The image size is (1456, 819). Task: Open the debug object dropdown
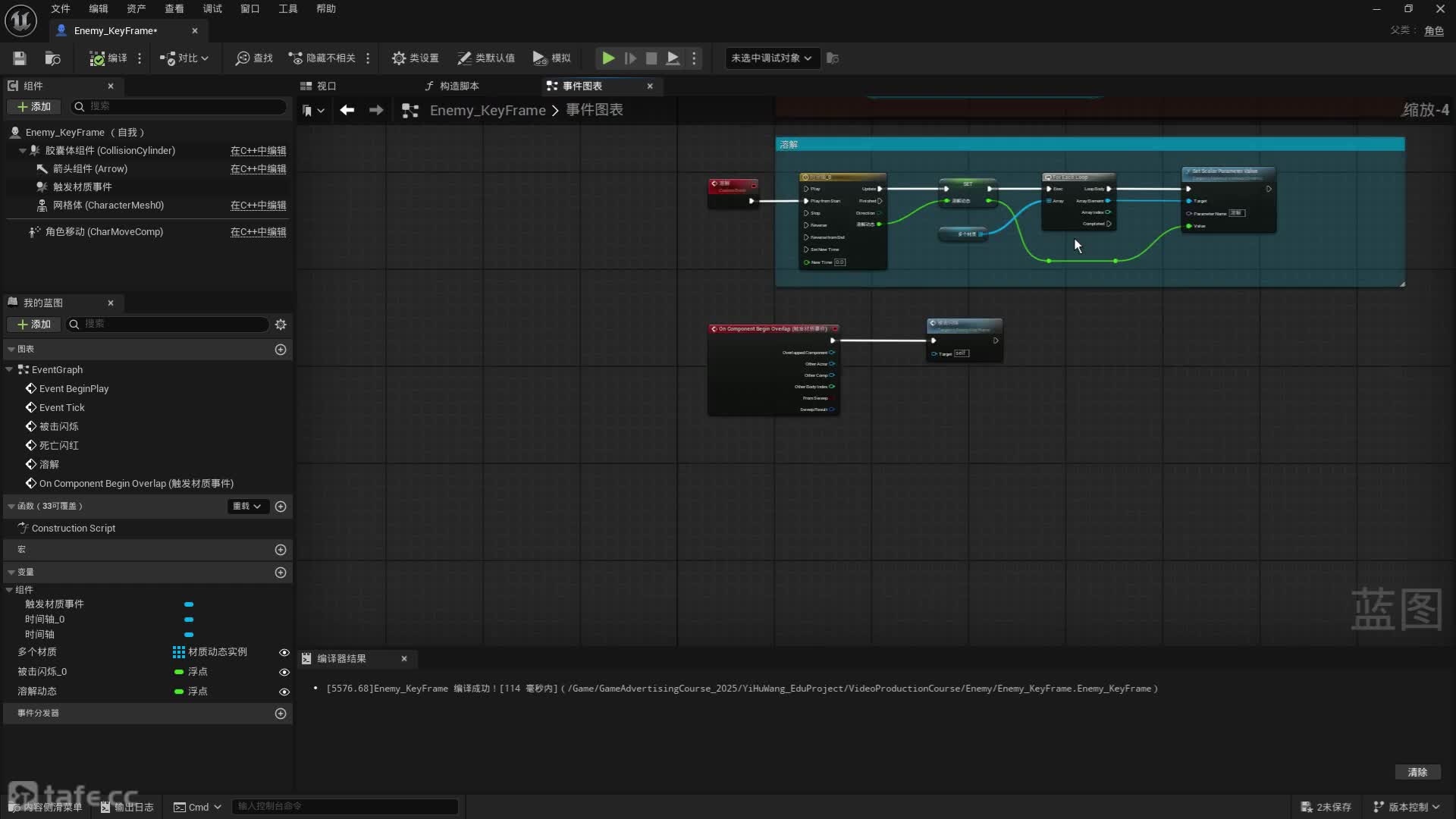pyautogui.click(x=771, y=58)
